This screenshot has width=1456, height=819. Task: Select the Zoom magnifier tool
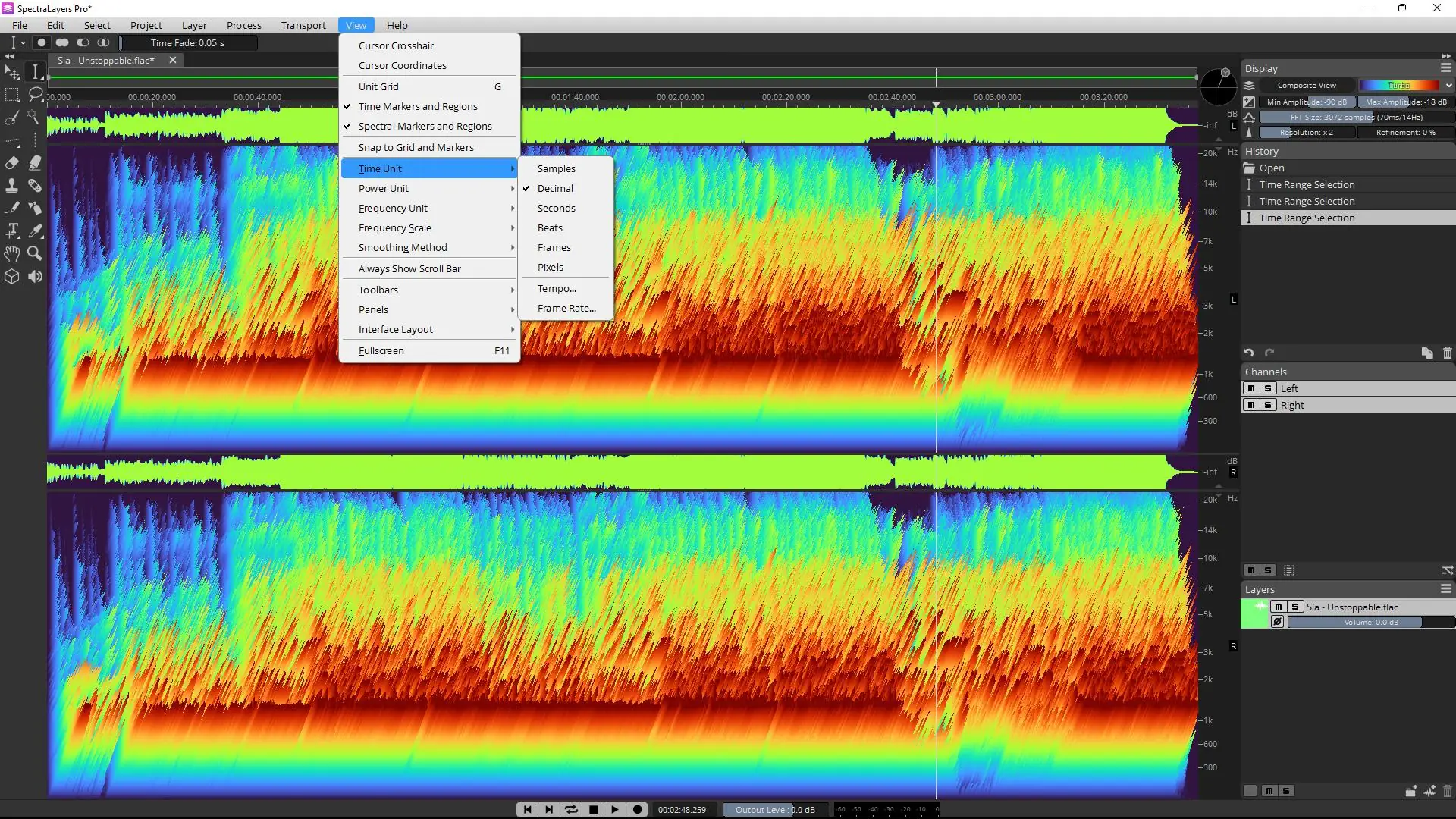click(35, 254)
